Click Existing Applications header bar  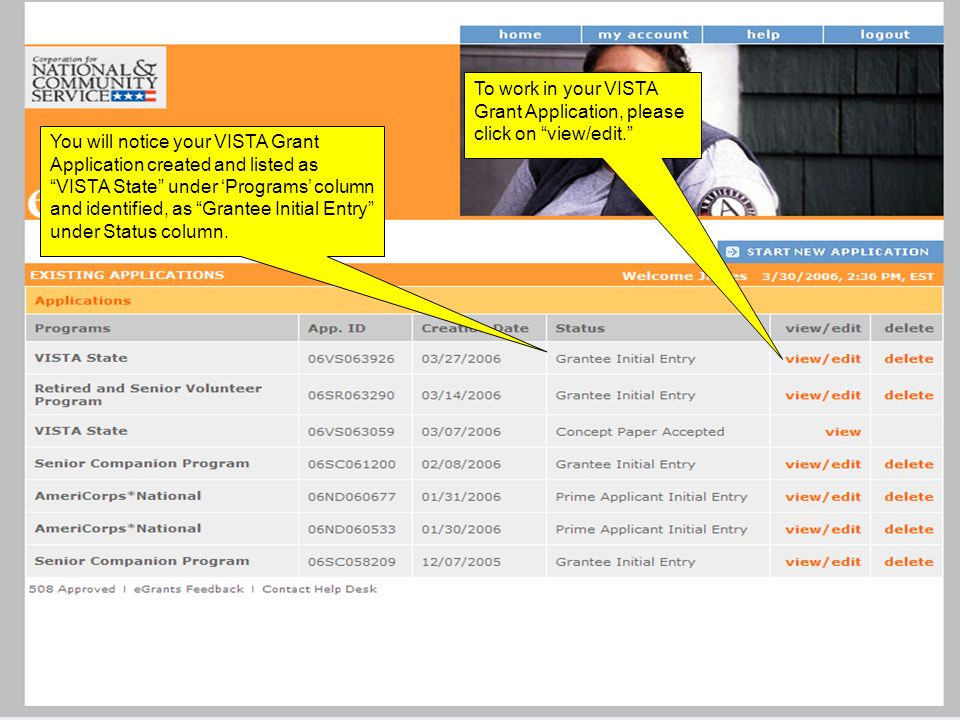(484, 275)
